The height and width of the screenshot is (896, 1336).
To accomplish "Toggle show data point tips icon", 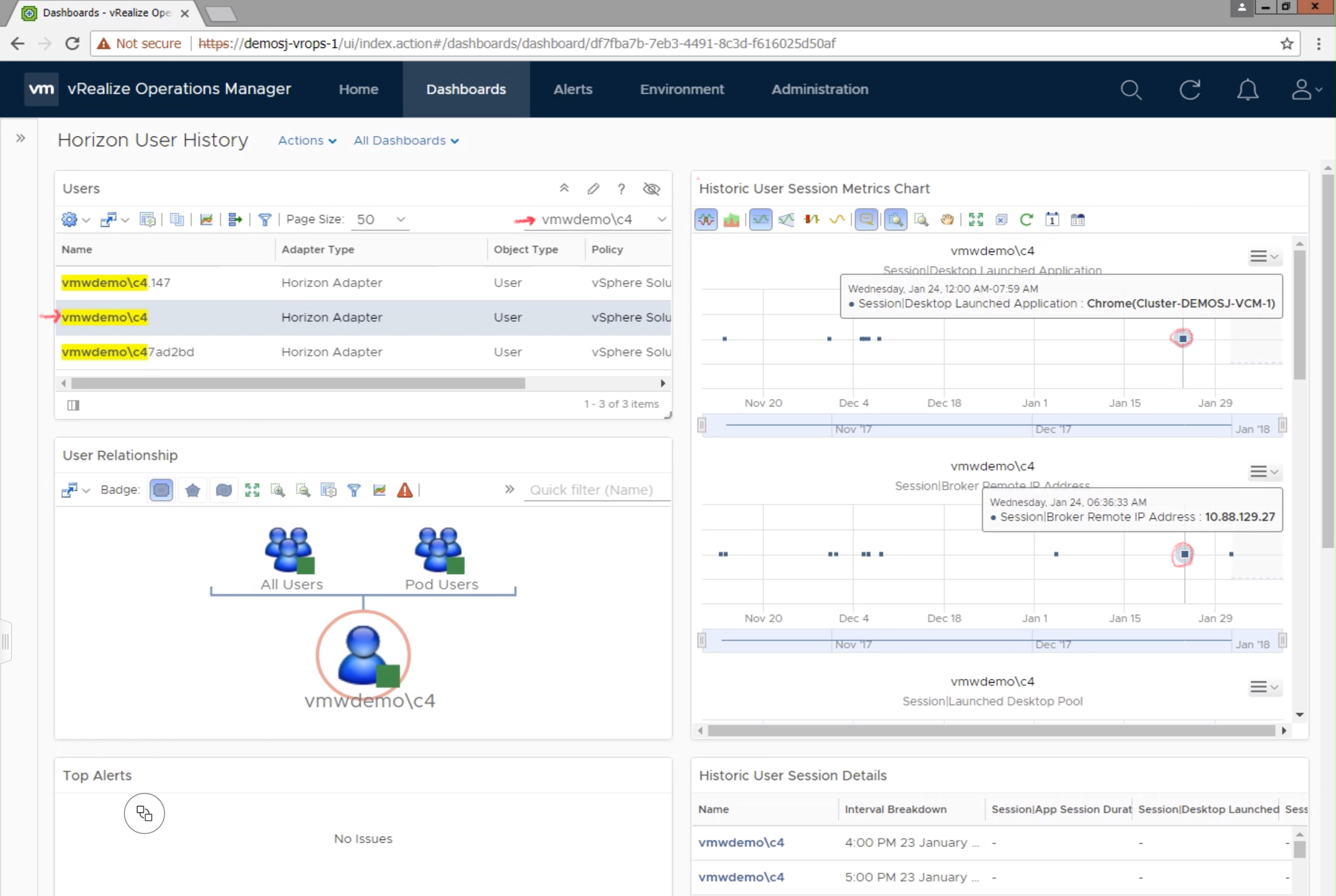I will click(x=867, y=220).
